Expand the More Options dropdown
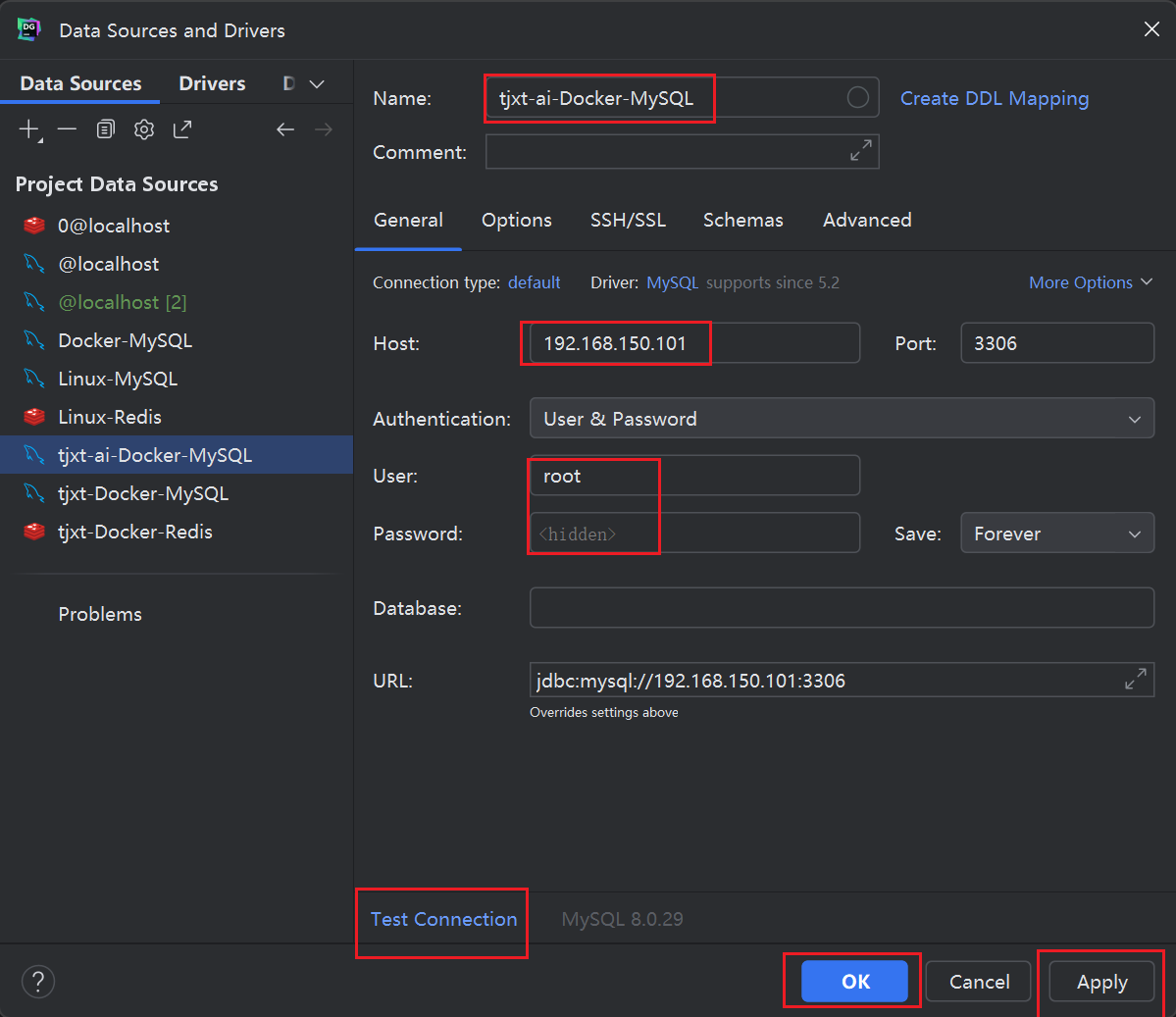1176x1017 pixels. (1091, 282)
